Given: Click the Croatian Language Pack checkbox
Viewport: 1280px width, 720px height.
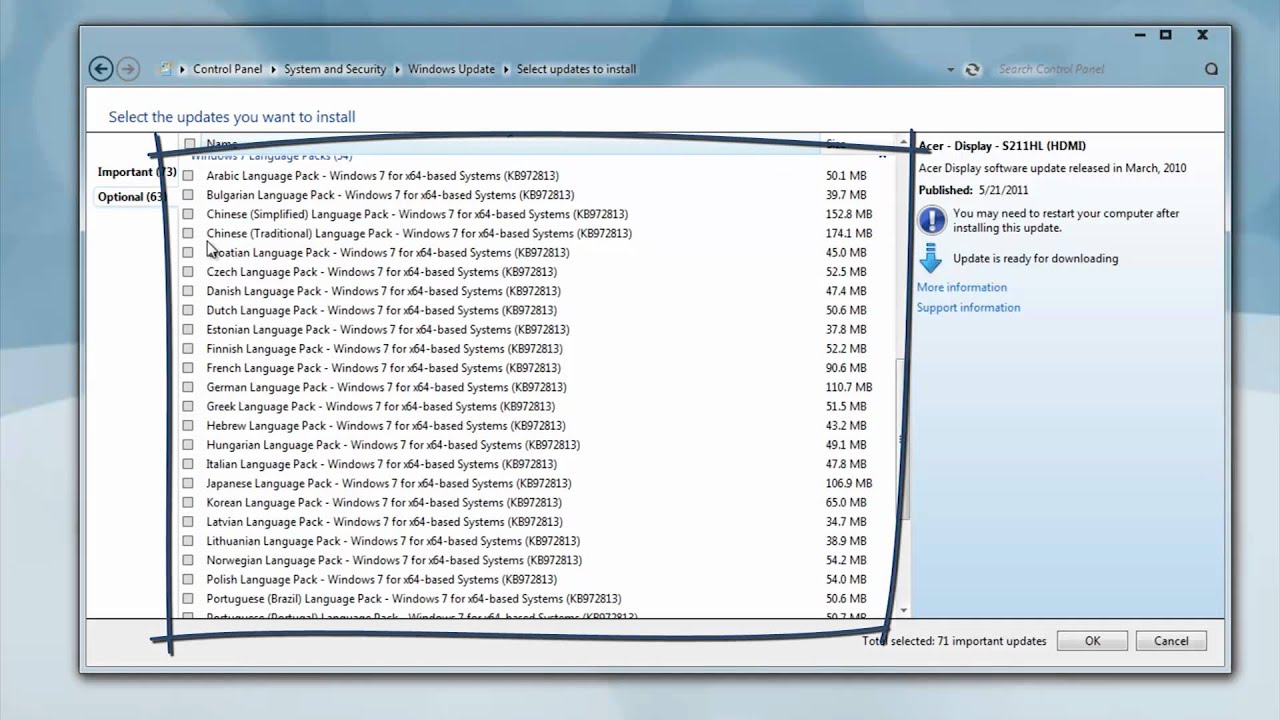Looking at the screenshot, I should click(x=188, y=253).
